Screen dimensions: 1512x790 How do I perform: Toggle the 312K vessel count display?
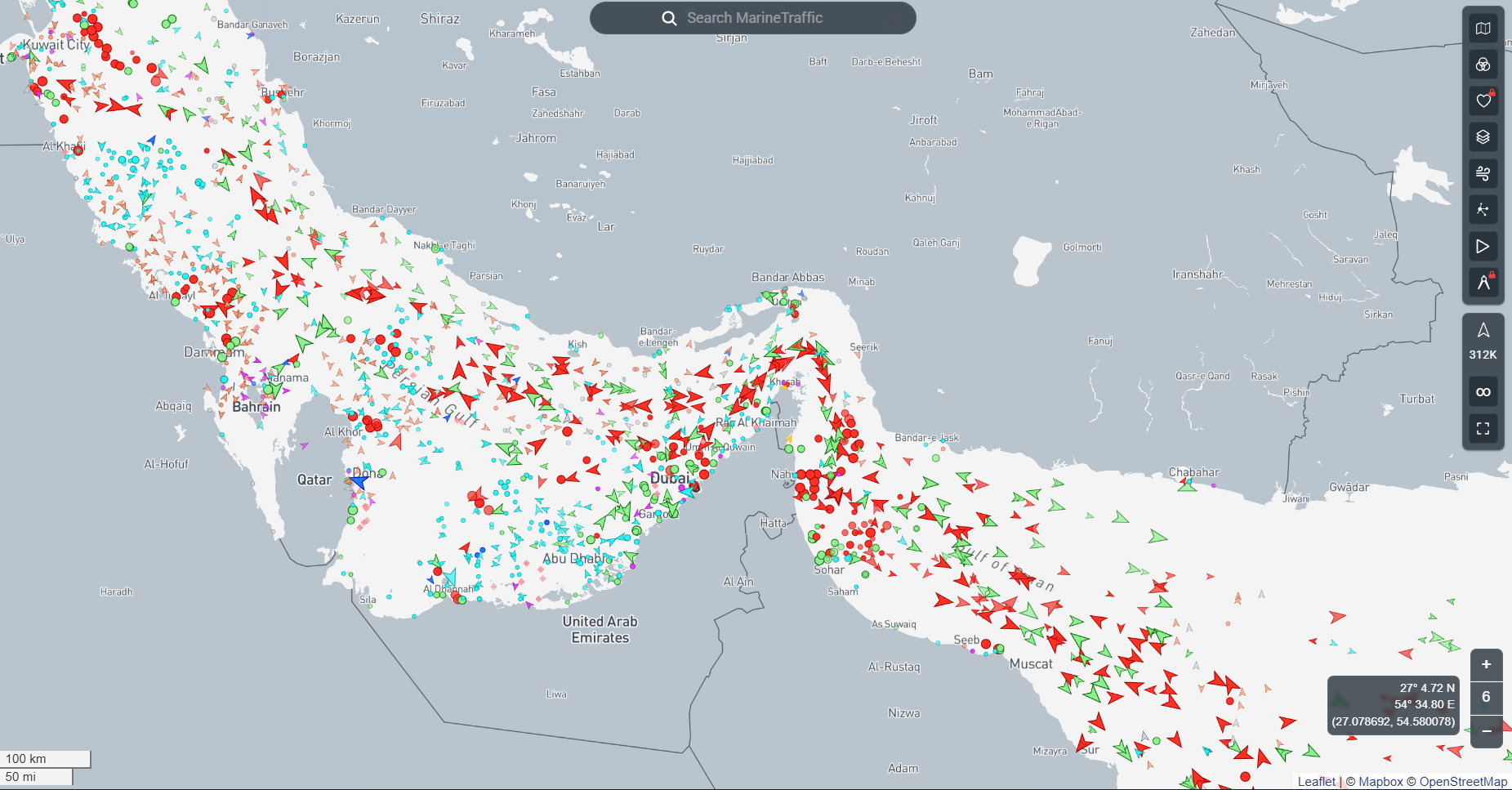tap(1483, 341)
